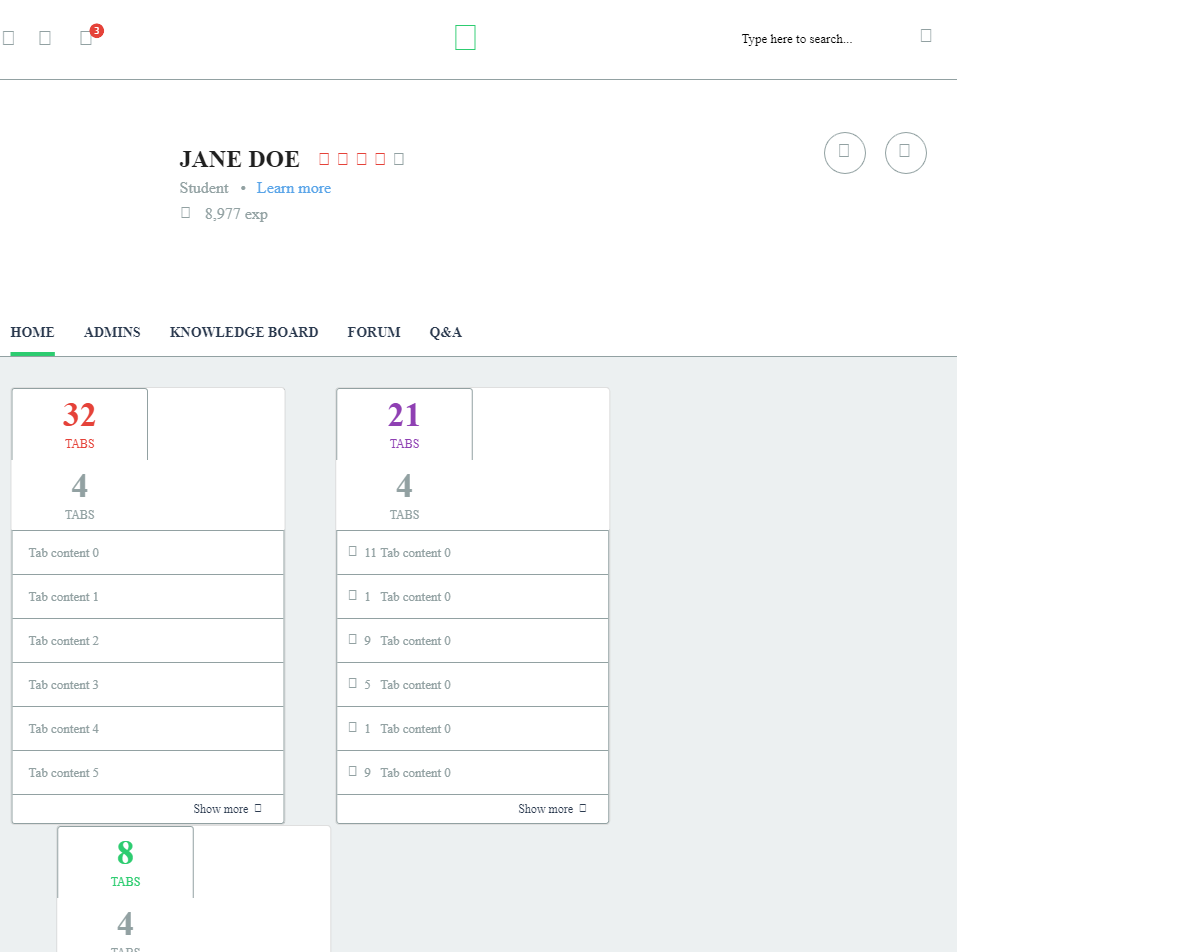The image size is (1200, 952).
Task: Switch to the Forum tab
Action: [374, 333]
